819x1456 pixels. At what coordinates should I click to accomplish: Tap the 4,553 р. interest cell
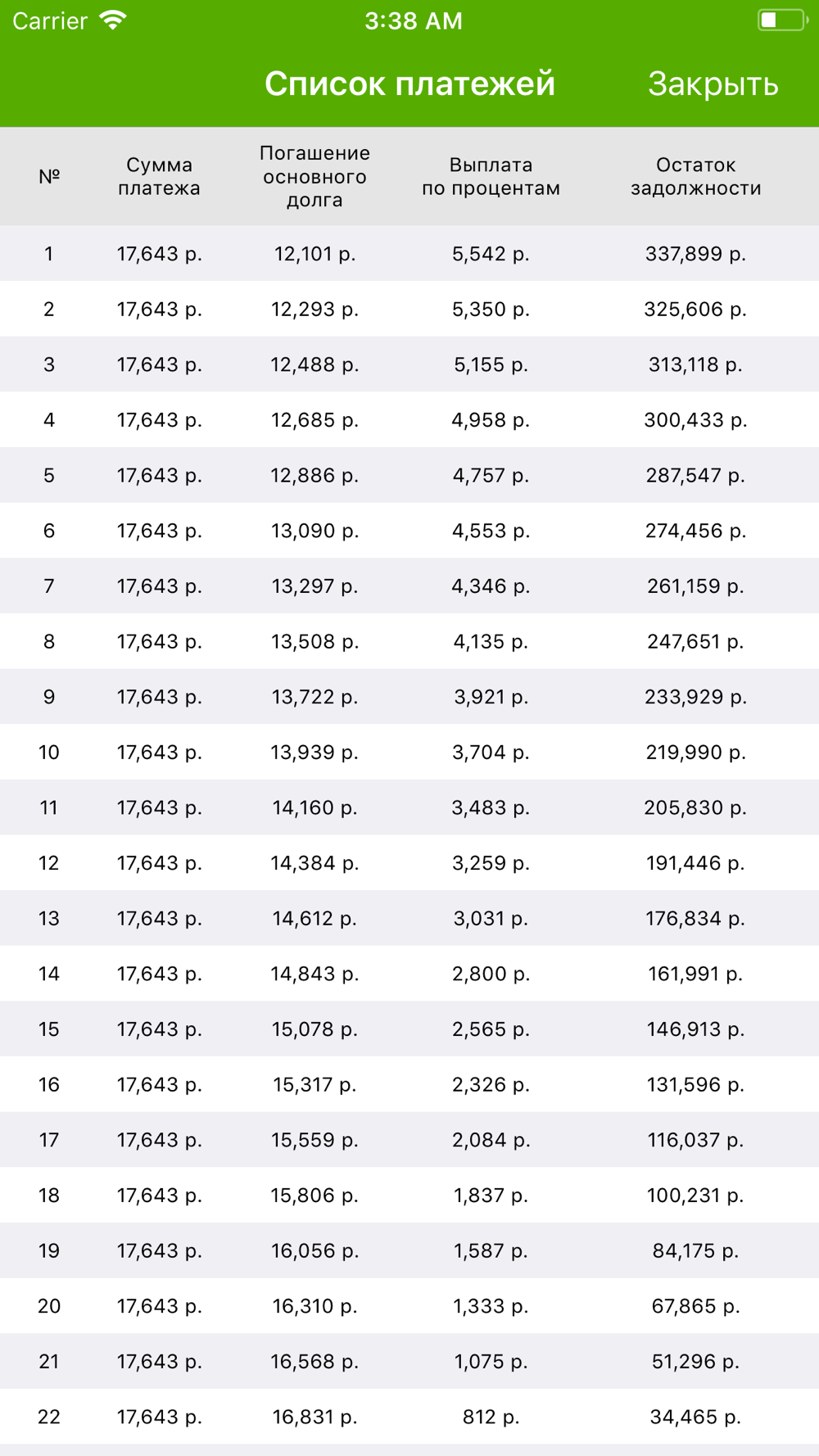(491, 531)
